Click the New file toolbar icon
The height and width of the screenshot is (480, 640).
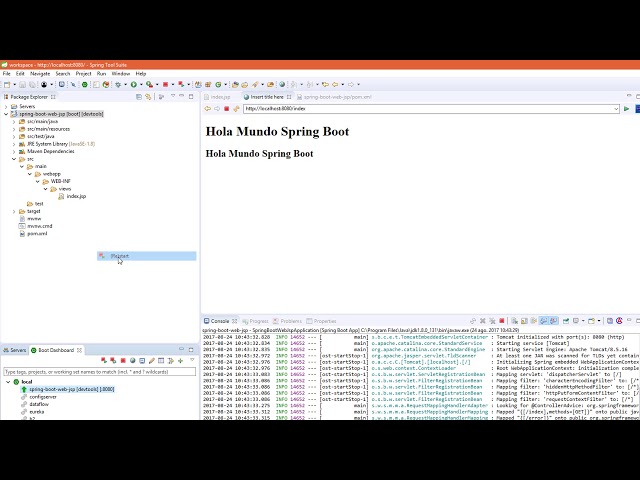pos(7,84)
